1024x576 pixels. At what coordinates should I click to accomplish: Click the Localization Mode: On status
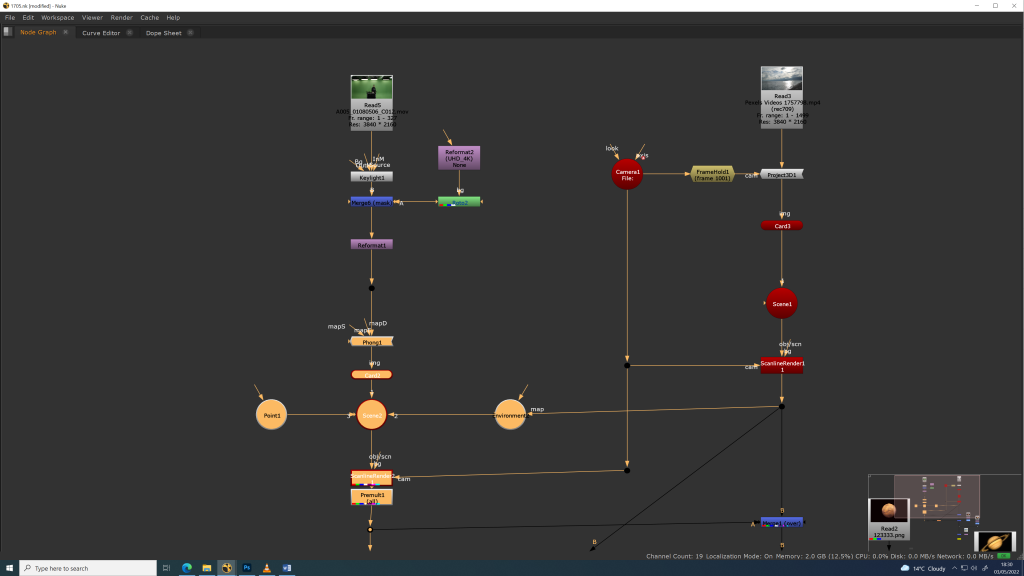739,556
